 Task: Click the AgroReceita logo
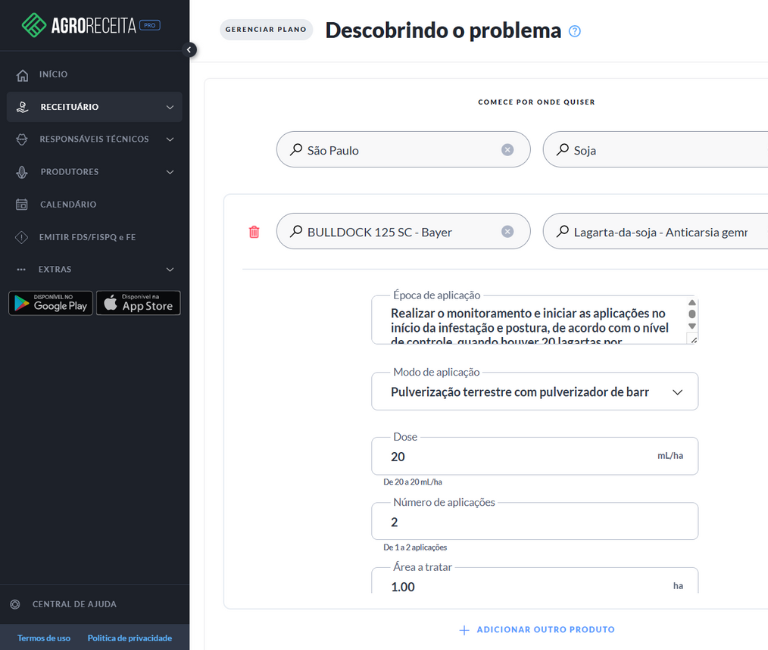(x=91, y=25)
